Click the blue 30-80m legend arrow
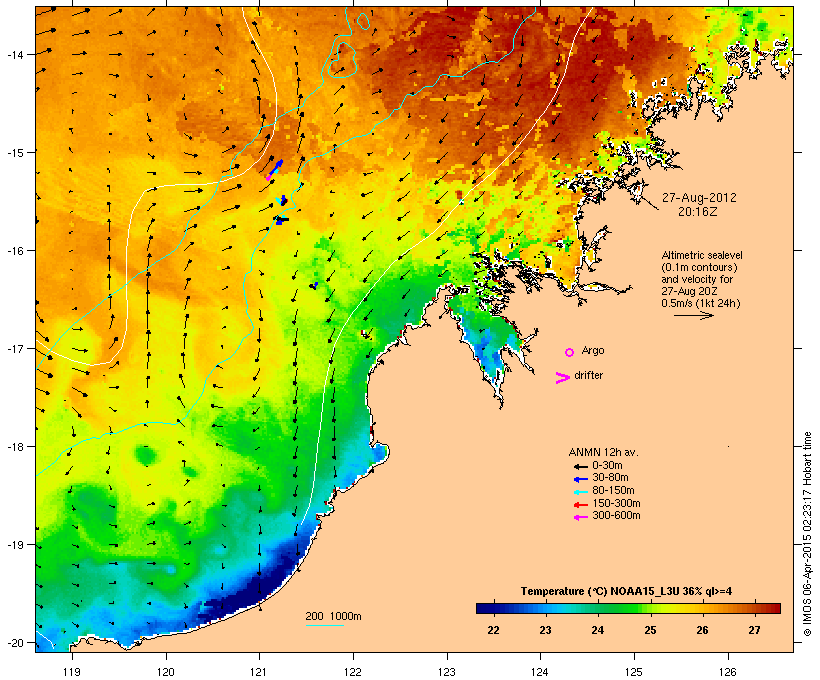 pyautogui.click(x=580, y=479)
